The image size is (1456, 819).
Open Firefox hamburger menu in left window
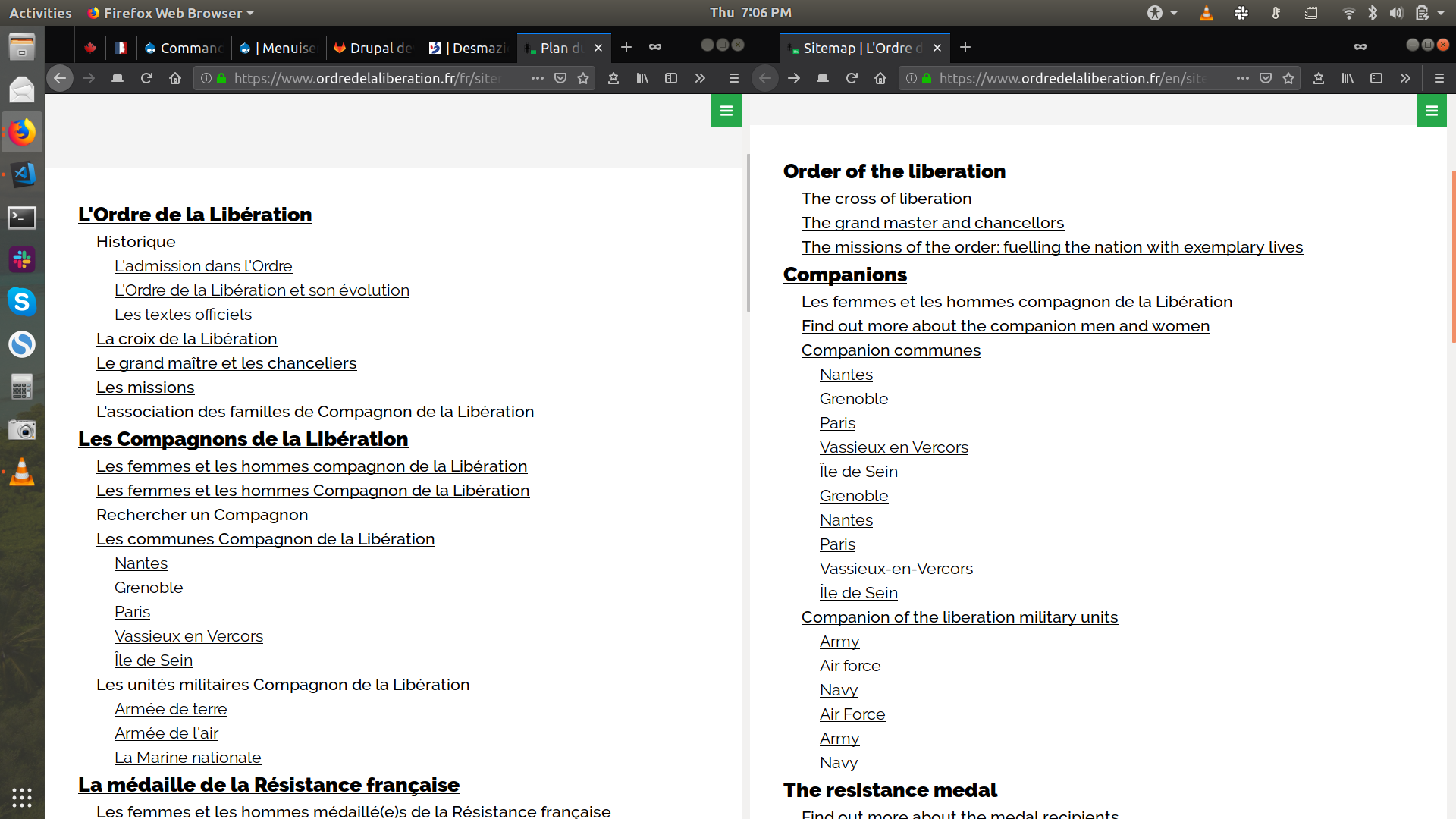(733, 78)
